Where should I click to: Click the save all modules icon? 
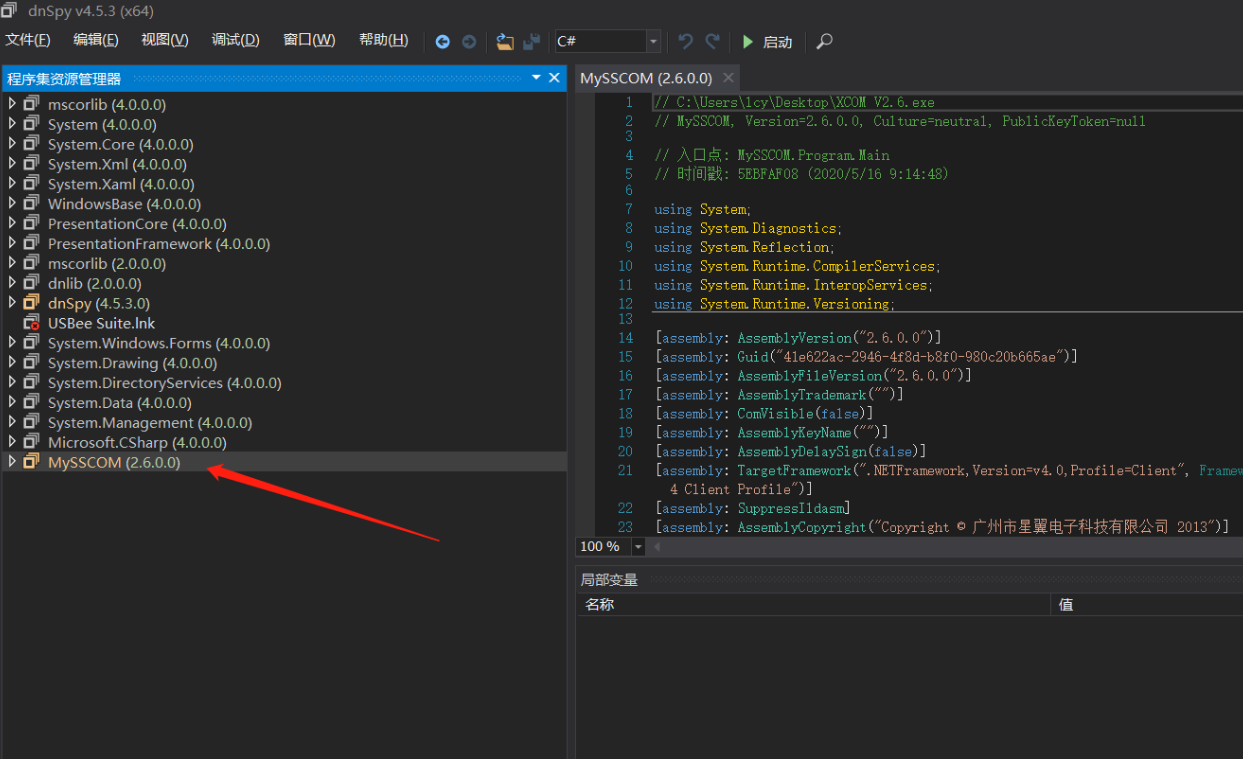pyautogui.click(x=531, y=42)
